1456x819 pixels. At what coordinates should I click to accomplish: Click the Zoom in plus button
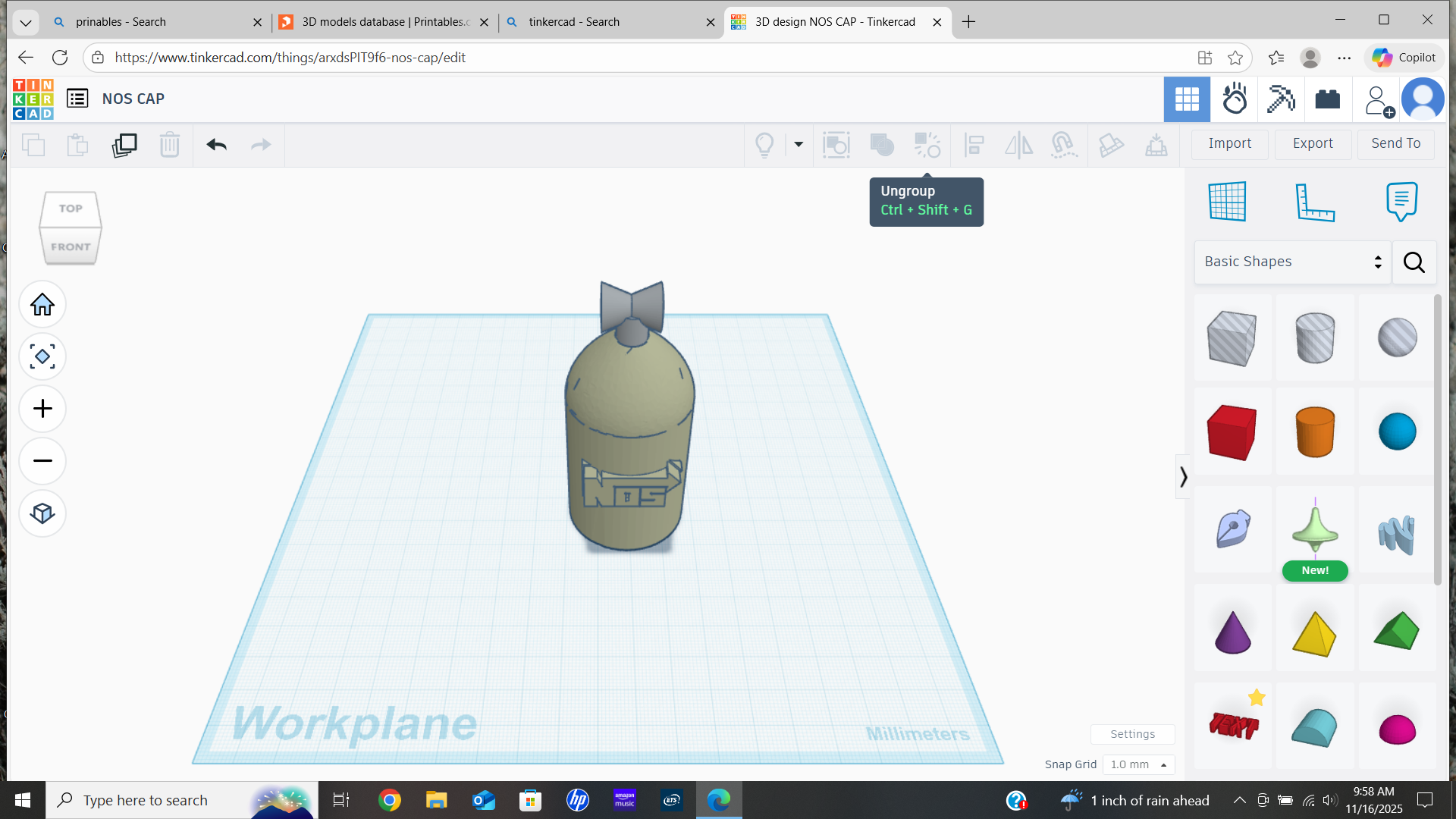pyautogui.click(x=42, y=409)
